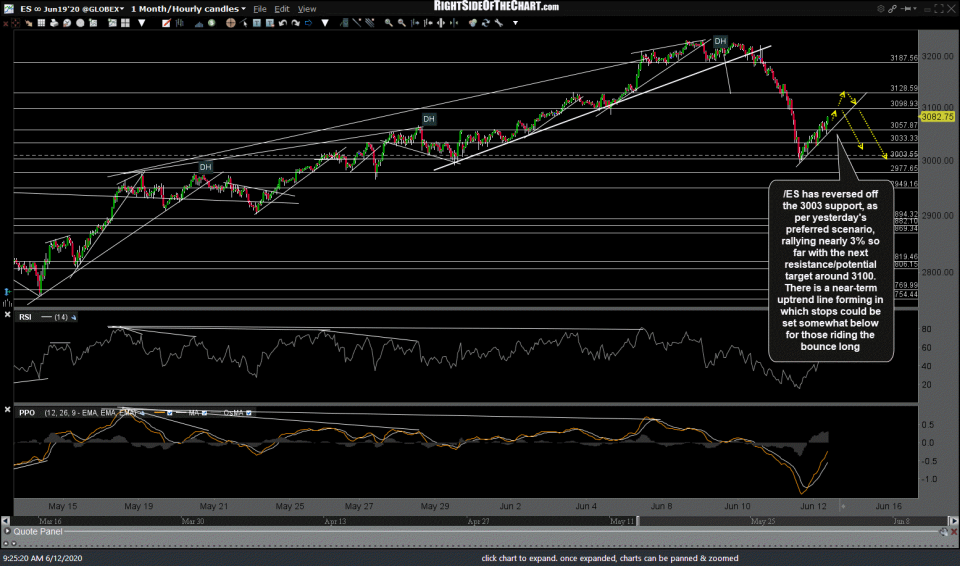Click the mountain area chart icon

point(199,23)
